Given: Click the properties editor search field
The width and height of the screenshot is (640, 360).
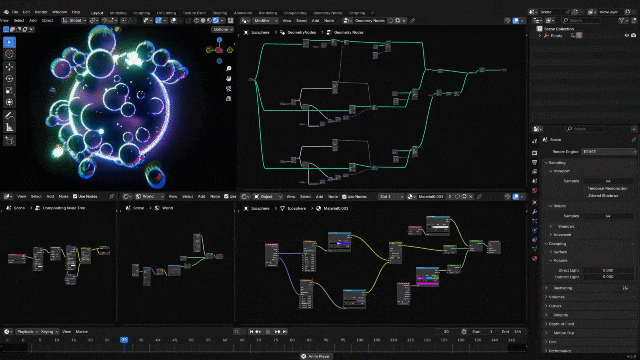Looking at the screenshot, I should click(x=584, y=129).
